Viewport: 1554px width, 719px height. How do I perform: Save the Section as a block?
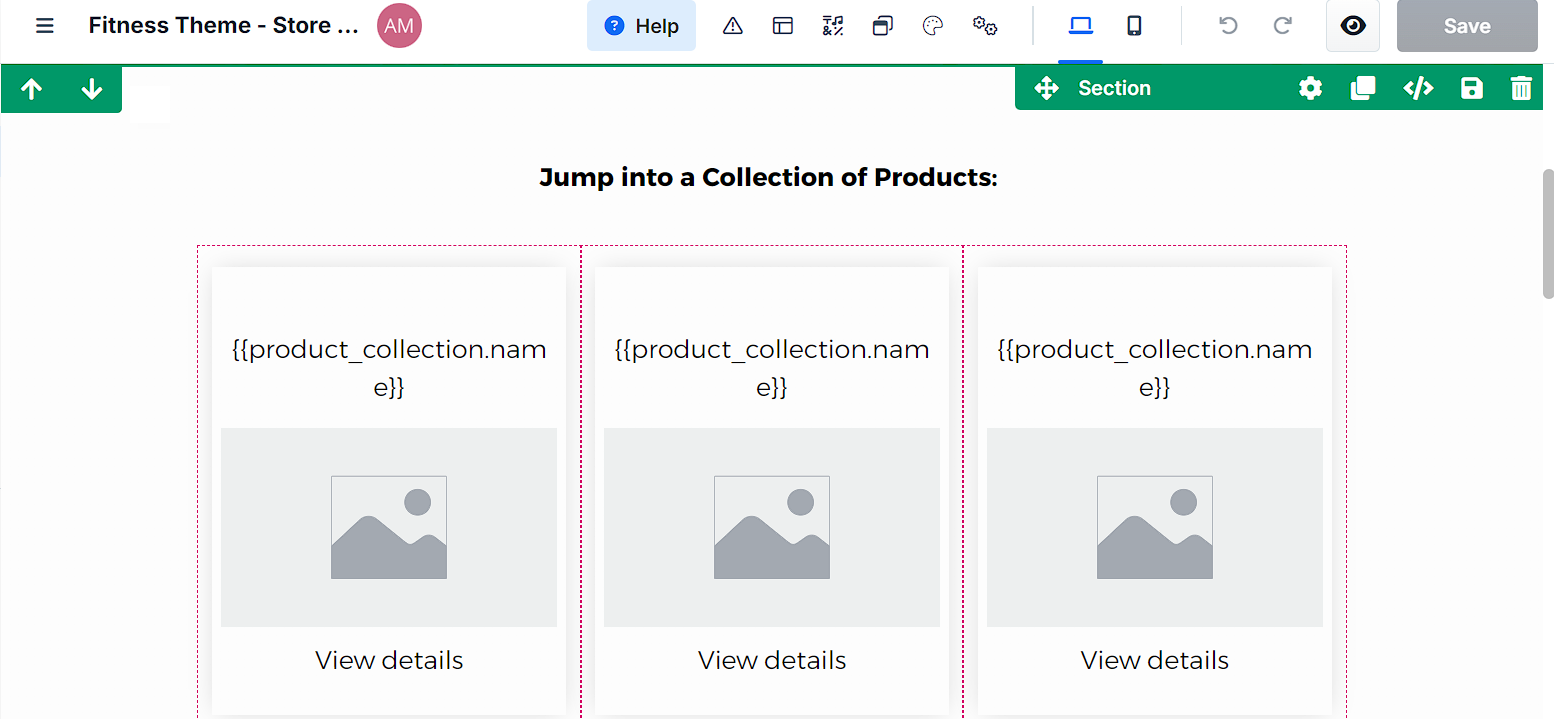(x=1470, y=88)
